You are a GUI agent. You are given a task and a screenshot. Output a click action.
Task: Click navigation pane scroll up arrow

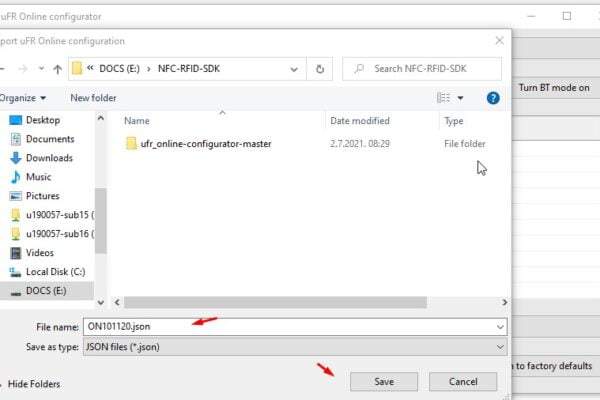point(101,118)
